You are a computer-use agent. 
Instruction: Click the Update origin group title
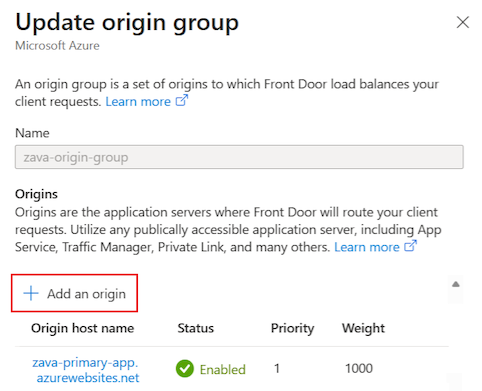point(127,23)
